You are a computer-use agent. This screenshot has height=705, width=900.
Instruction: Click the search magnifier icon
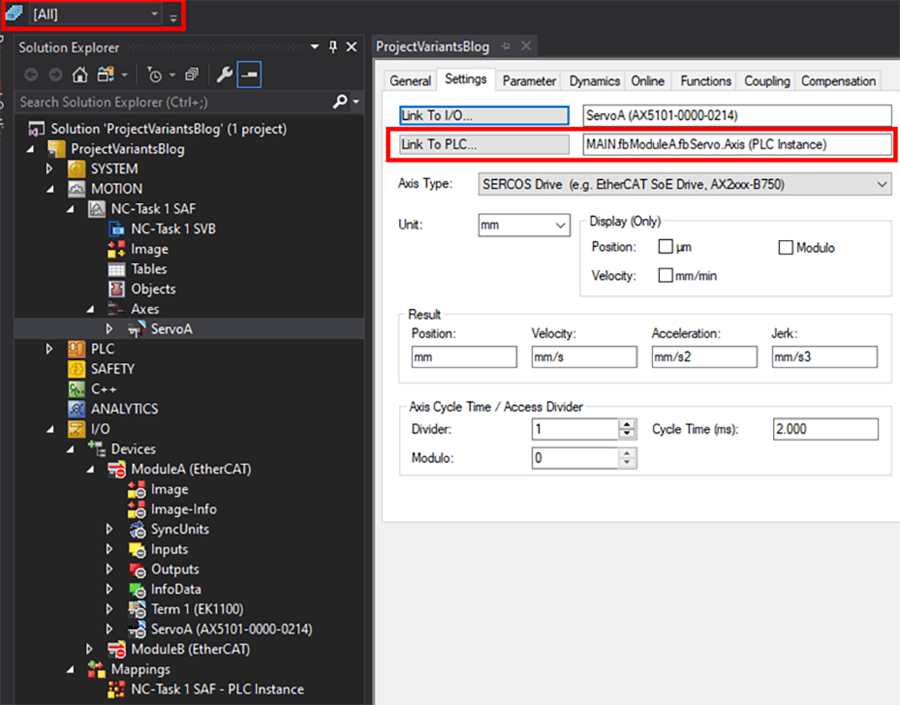tap(340, 102)
